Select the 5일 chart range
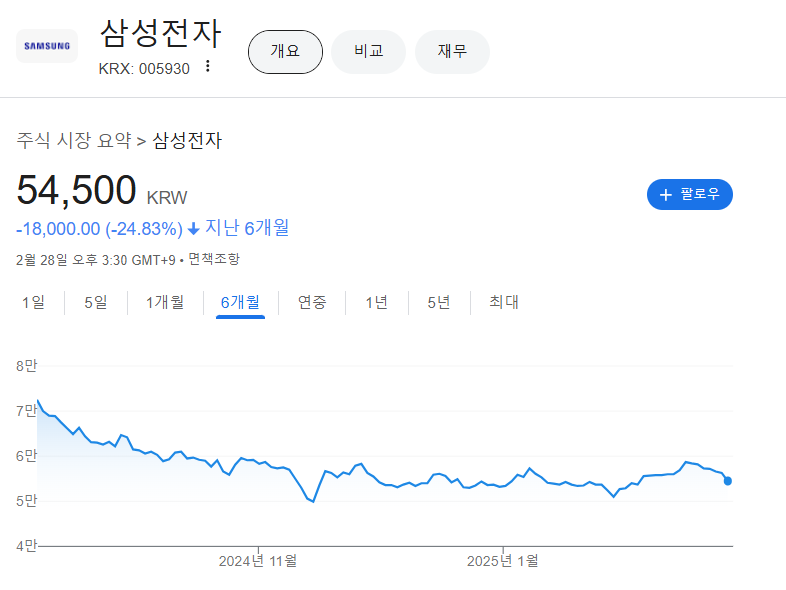786x590 pixels. tap(96, 302)
